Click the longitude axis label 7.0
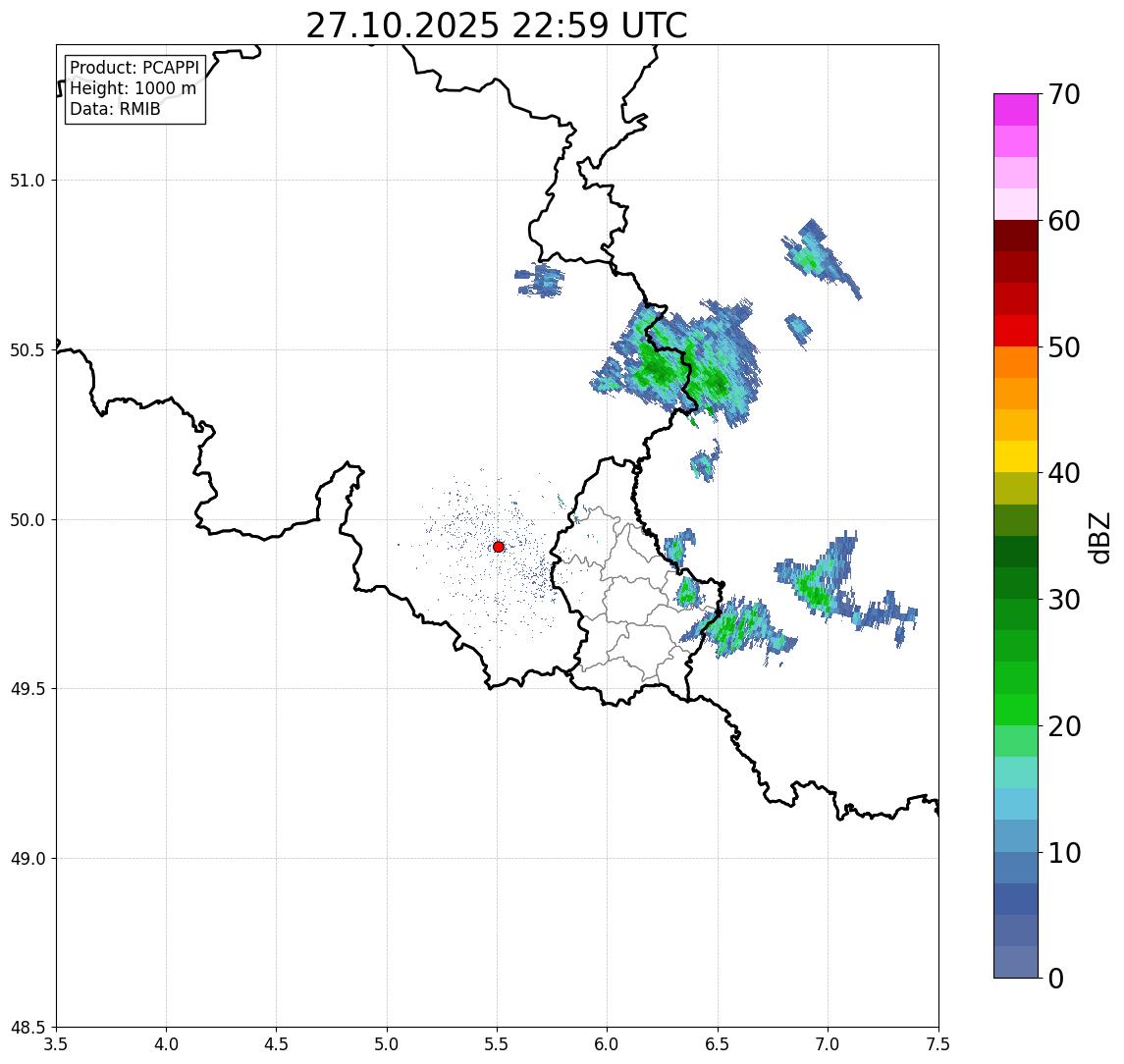This screenshot has width=1124, height=1064. (828, 1044)
